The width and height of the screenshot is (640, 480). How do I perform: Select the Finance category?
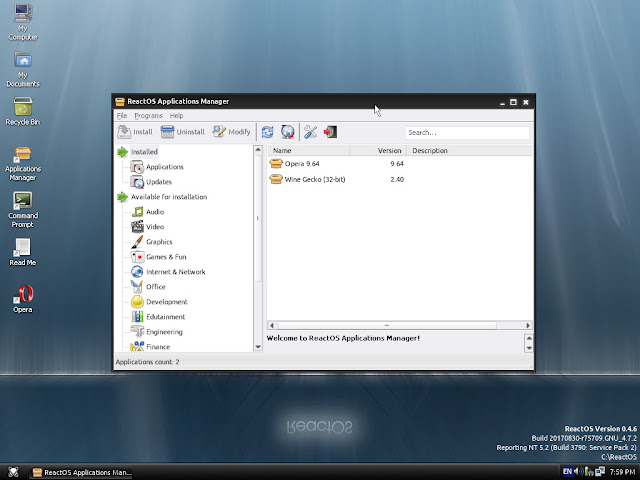[x=158, y=347]
